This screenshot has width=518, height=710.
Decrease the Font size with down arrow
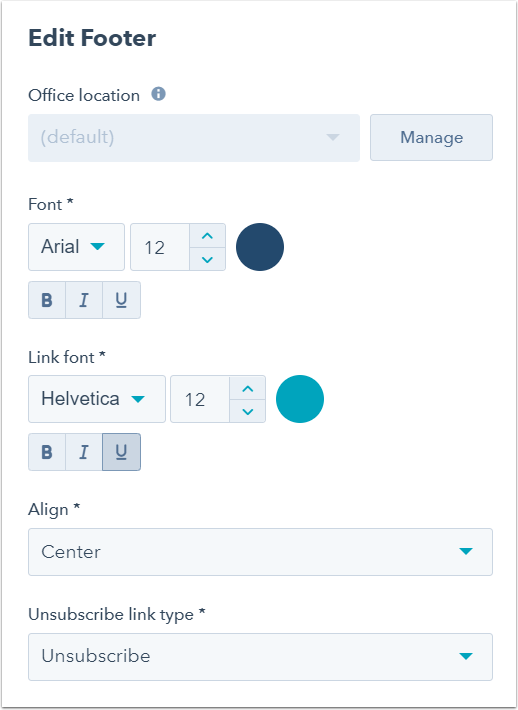pos(207,259)
